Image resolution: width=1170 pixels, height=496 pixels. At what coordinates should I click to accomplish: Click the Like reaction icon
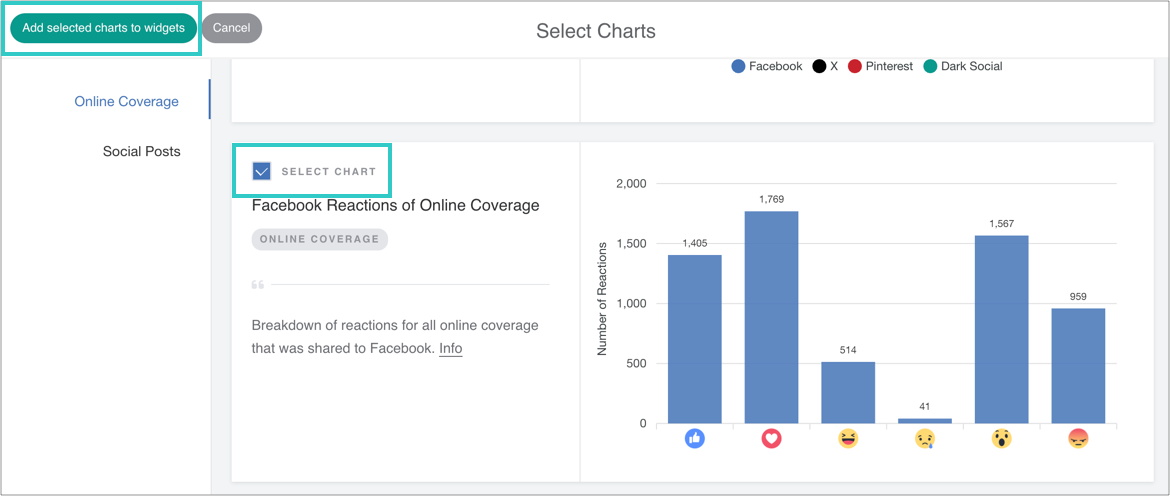[x=695, y=438]
